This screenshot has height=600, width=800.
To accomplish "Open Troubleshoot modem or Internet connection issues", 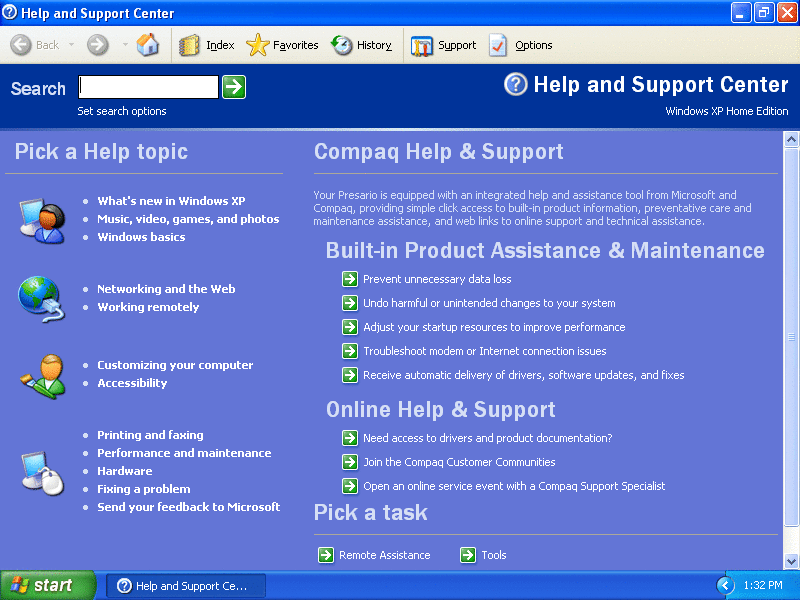I will point(485,351).
